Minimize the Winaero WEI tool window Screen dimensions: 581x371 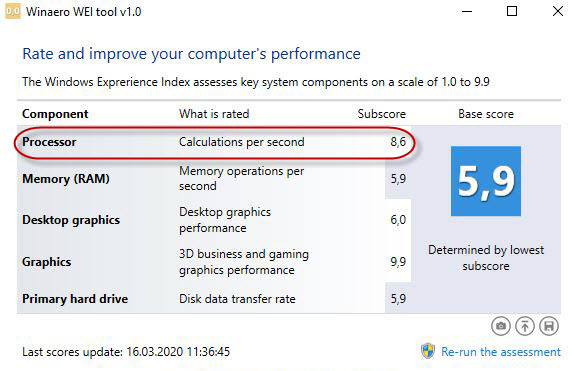click(x=467, y=11)
